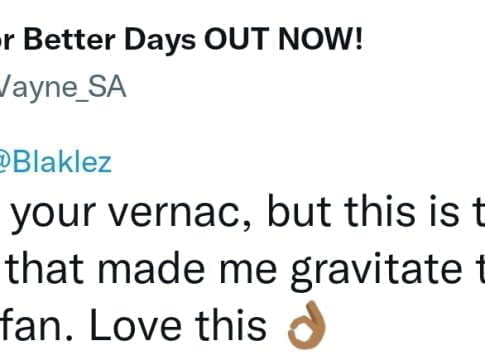Click the word 'your' in the tweet text
This screenshot has width=485, height=360.
coord(54,215)
